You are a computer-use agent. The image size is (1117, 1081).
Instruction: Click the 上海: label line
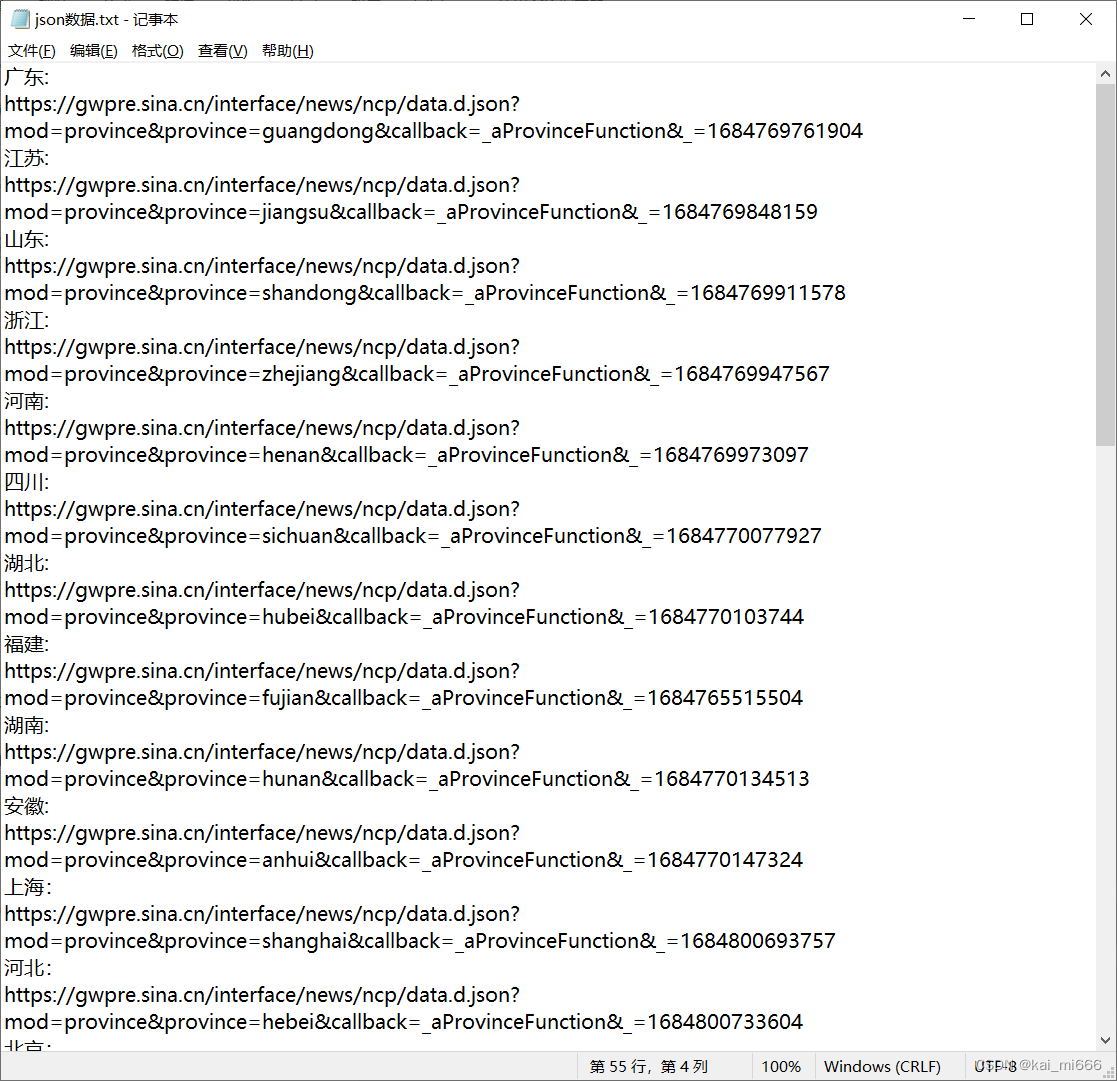(28, 887)
